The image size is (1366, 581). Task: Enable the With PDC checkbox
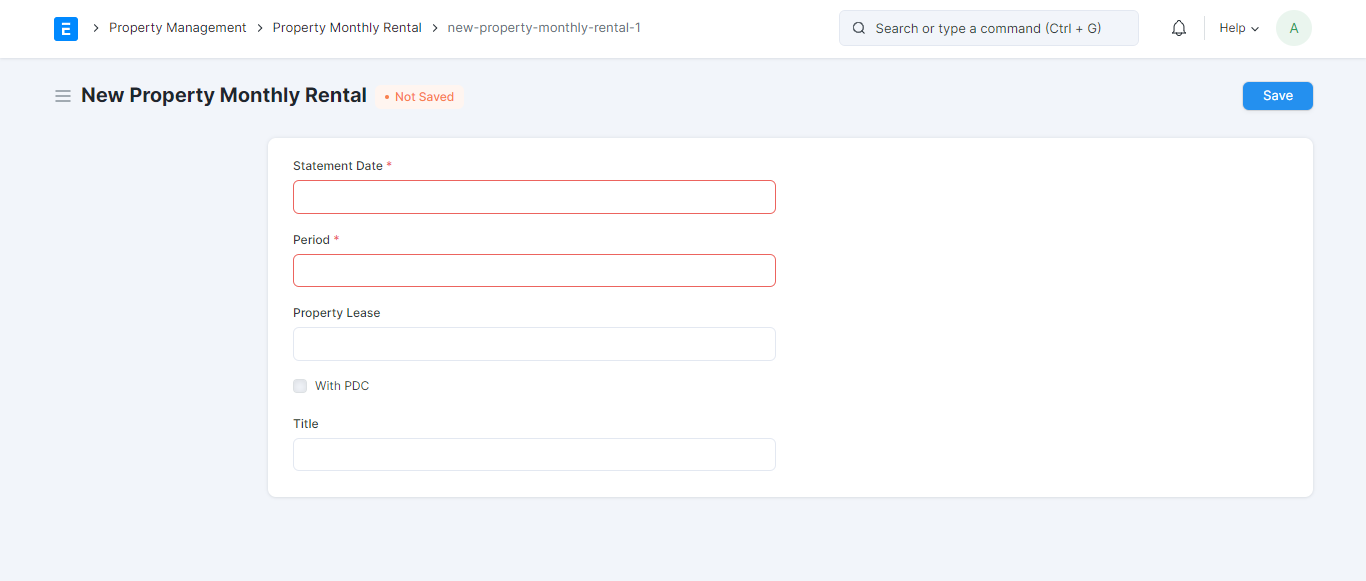click(300, 385)
